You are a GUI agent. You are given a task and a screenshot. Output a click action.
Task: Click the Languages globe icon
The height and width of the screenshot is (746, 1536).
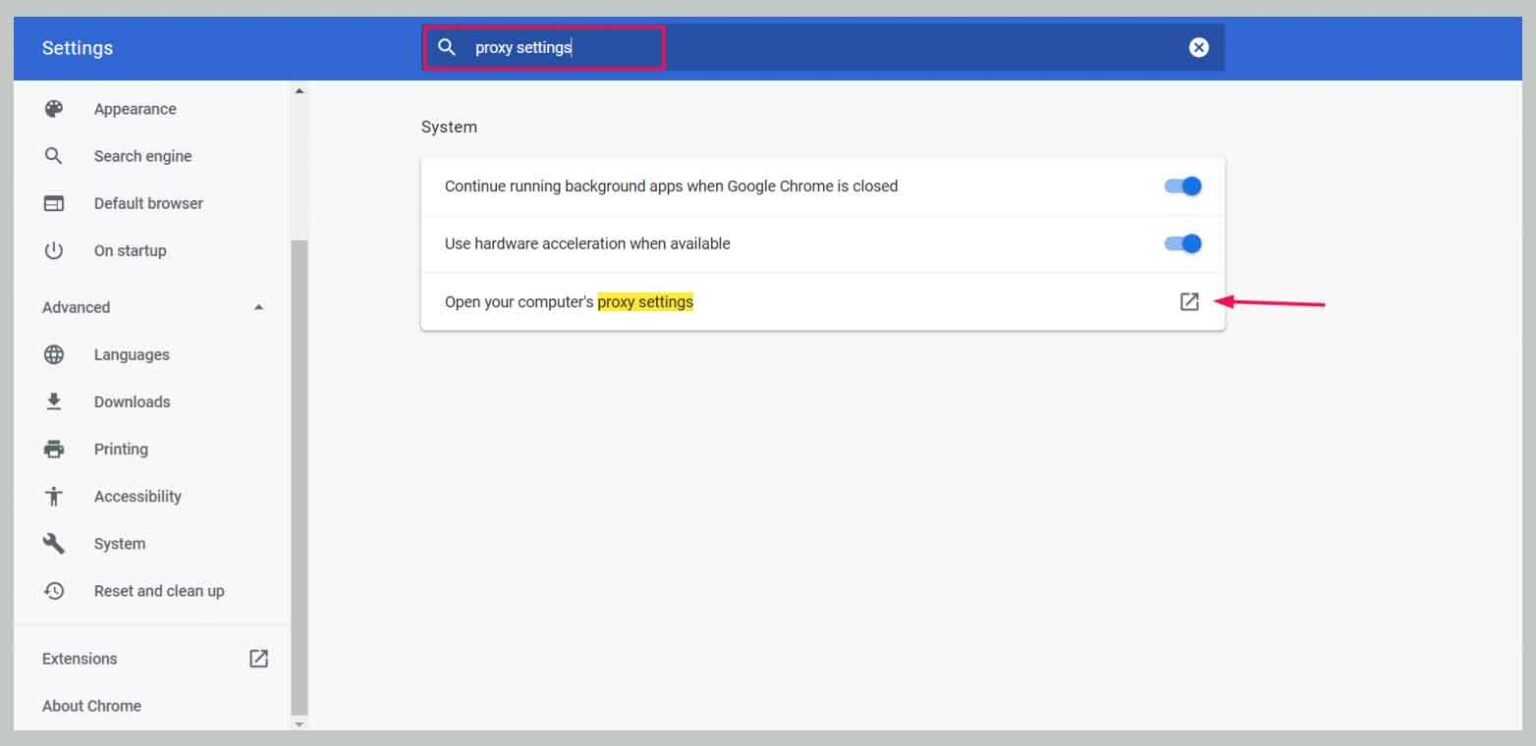53,354
